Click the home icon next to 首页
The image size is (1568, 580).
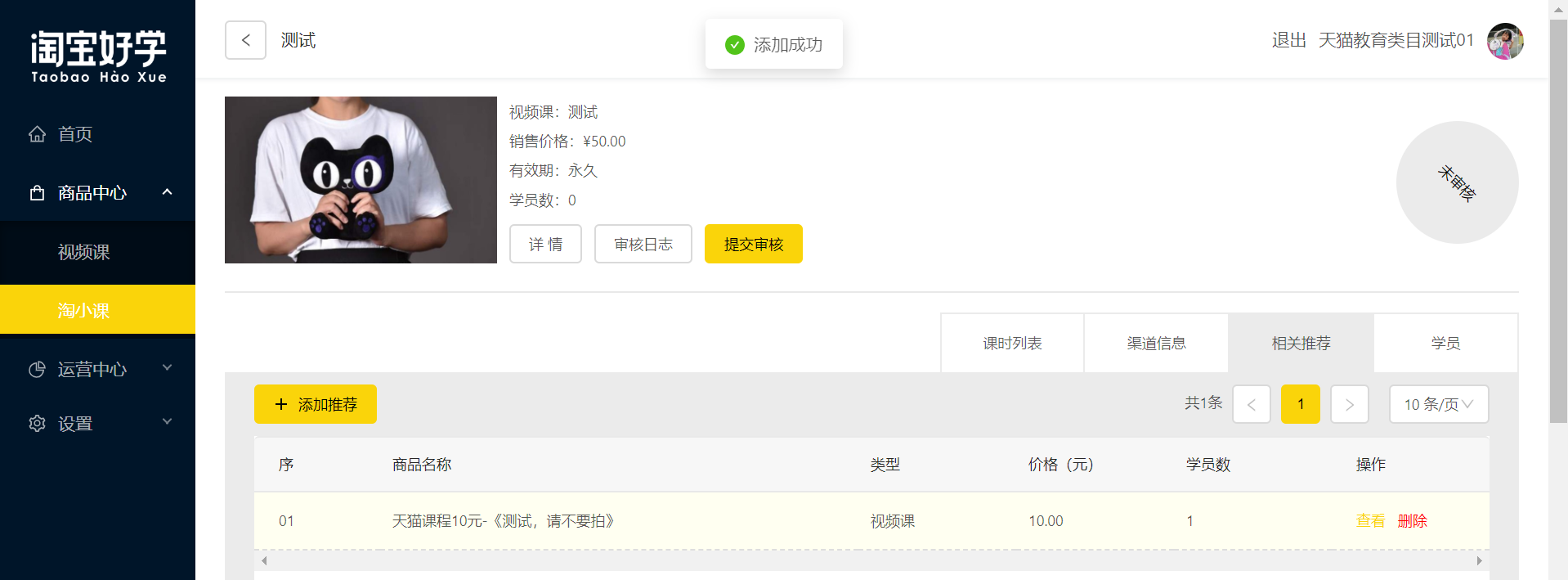point(37,134)
